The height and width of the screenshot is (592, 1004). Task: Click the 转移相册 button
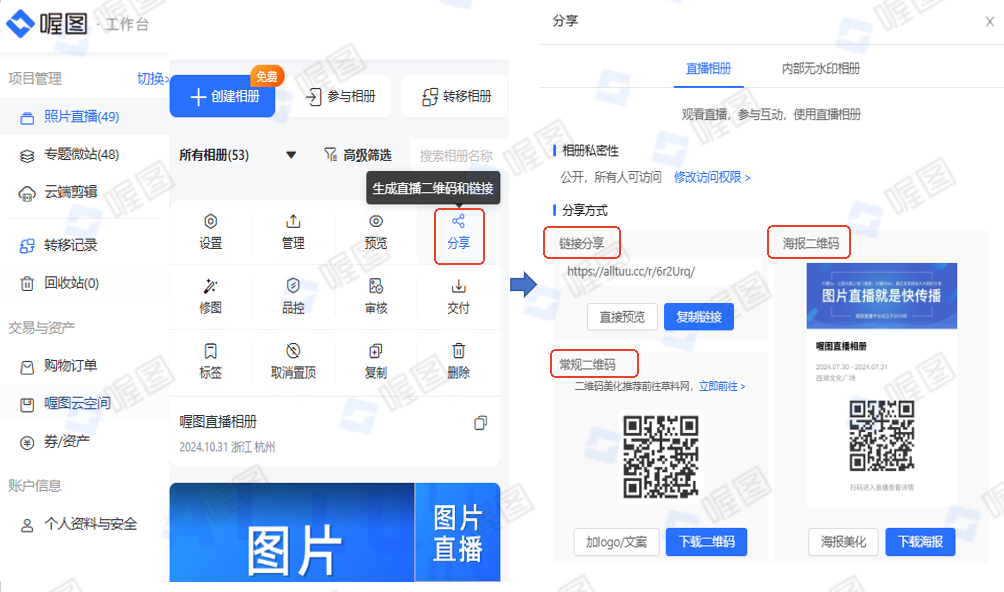[456, 97]
